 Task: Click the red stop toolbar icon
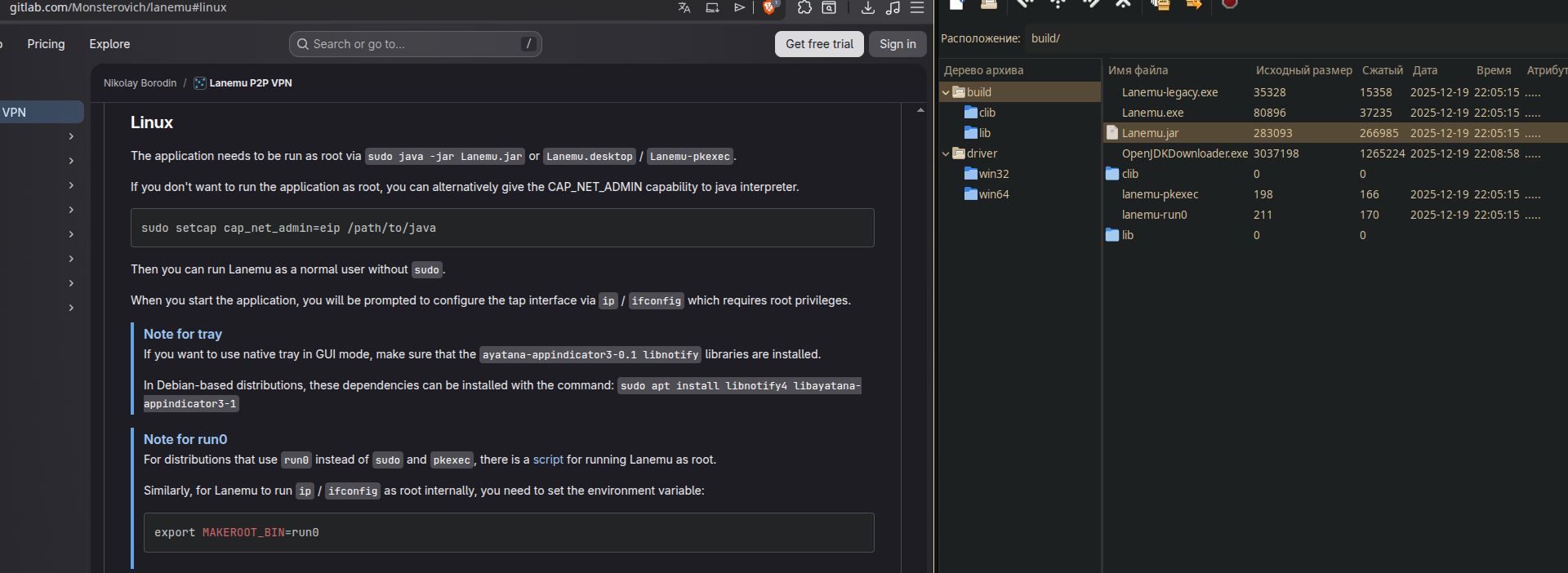click(1229, 3)
